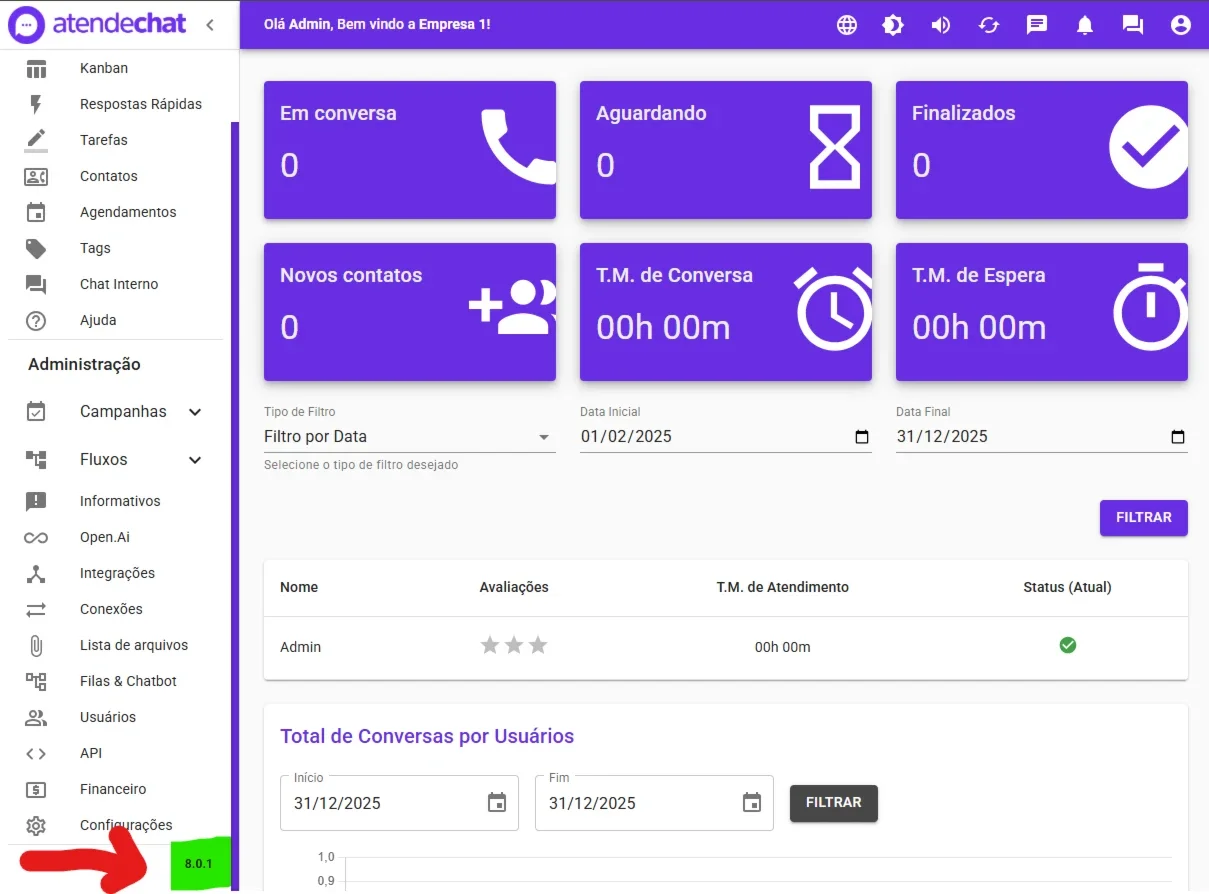
Task: Open the user account profile icon
Action: point(1181,25)
